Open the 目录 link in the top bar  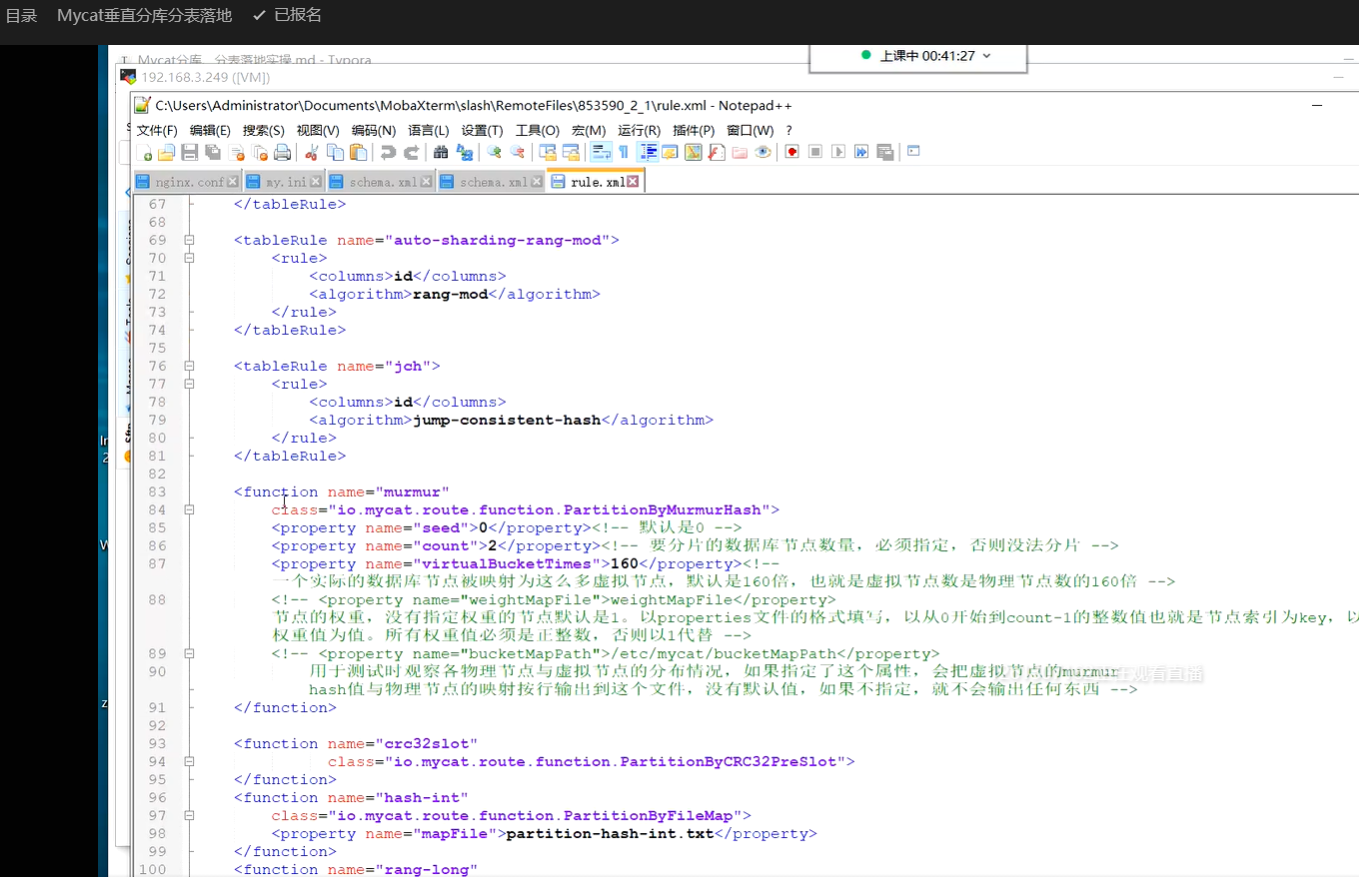[x=21, y=15]
